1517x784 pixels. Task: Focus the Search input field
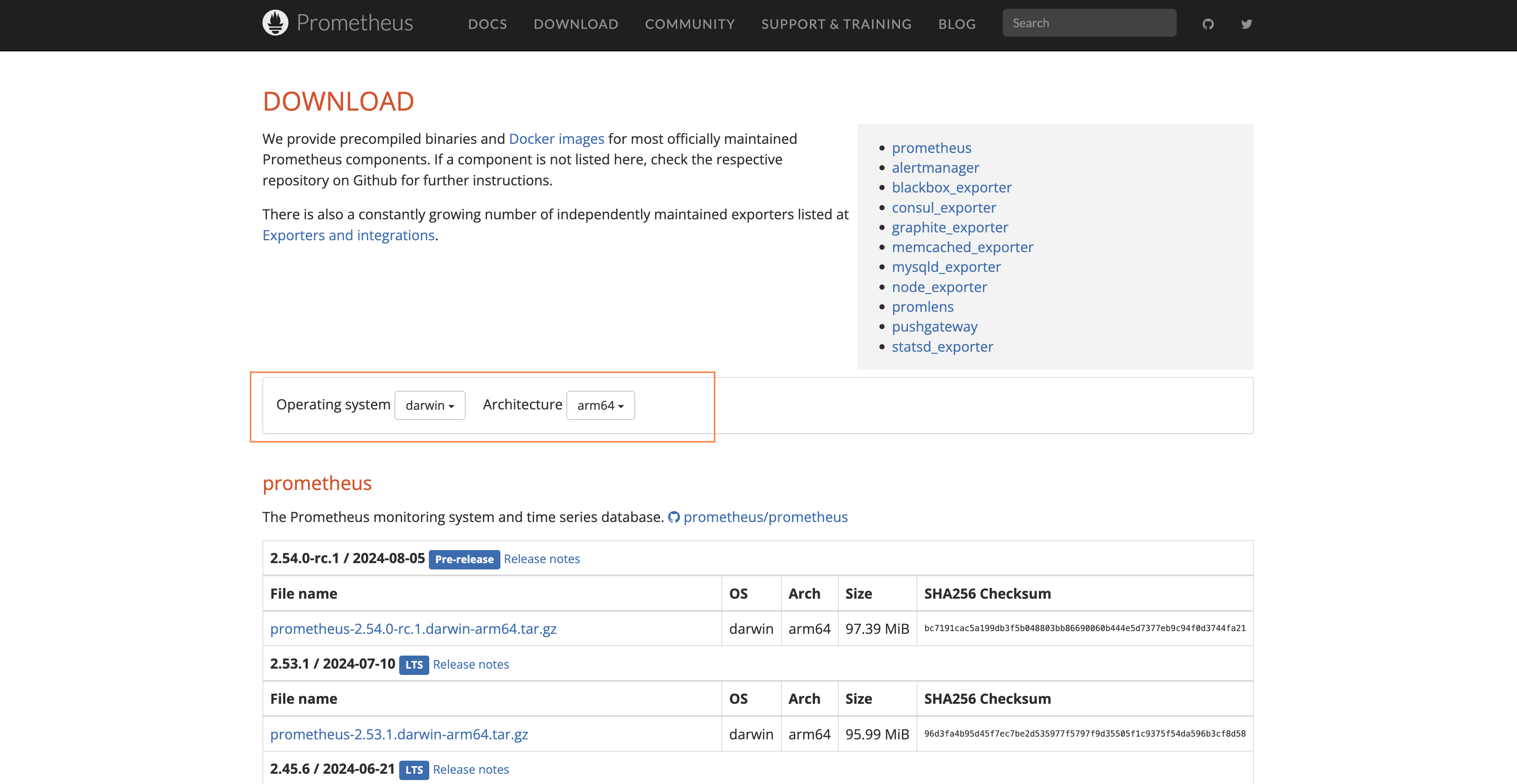(x=1089, y=23)
